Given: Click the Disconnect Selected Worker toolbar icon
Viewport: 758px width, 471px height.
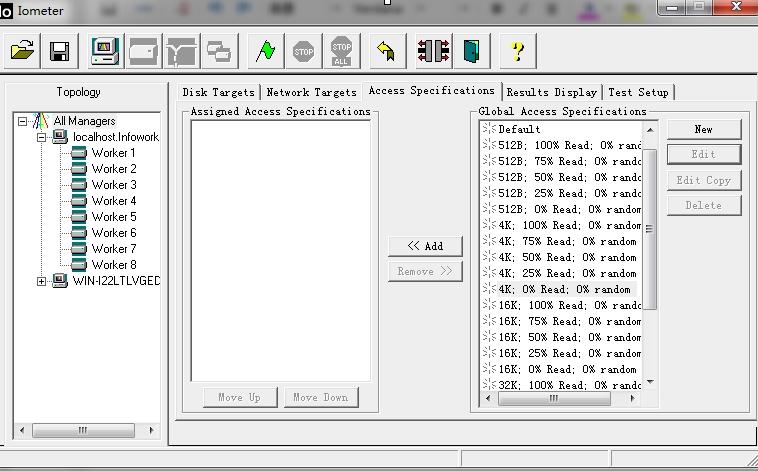Looking at the screenshot, I should 433,51.
